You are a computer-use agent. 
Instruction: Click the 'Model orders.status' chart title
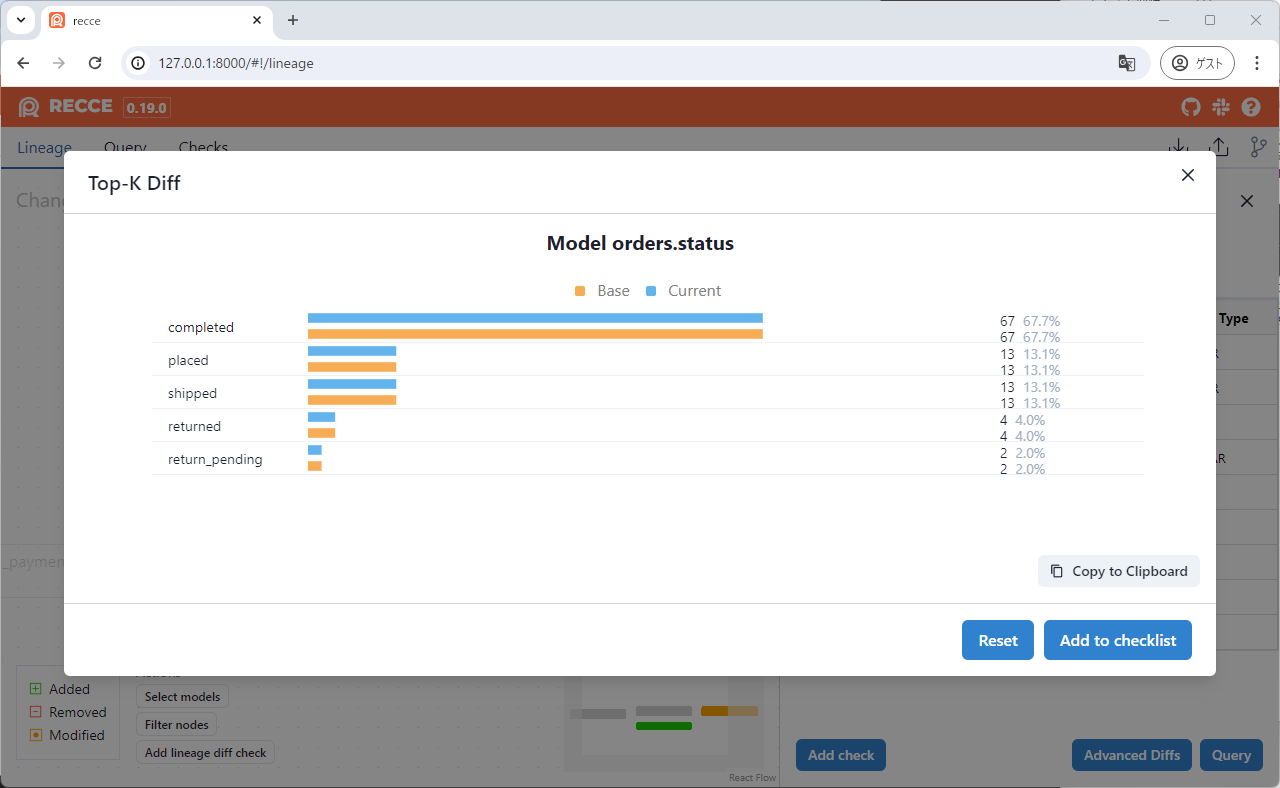point(640,243)
